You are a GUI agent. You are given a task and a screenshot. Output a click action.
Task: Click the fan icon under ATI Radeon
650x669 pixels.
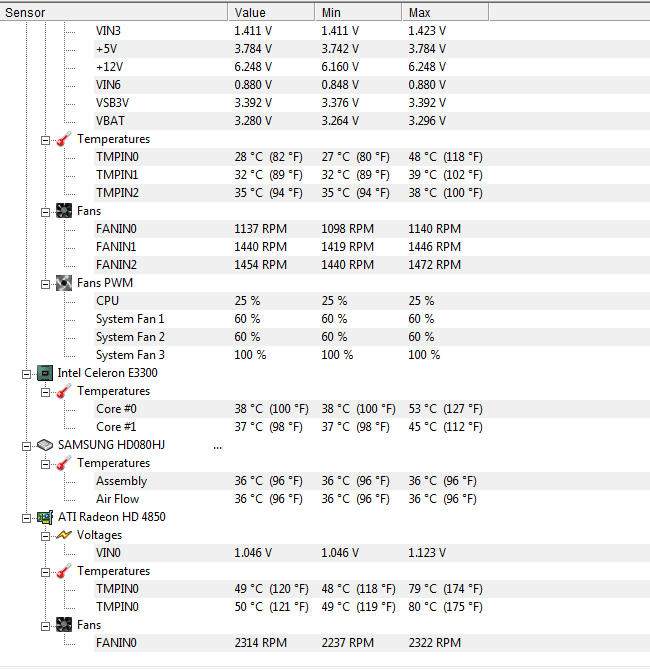point(64,625)
